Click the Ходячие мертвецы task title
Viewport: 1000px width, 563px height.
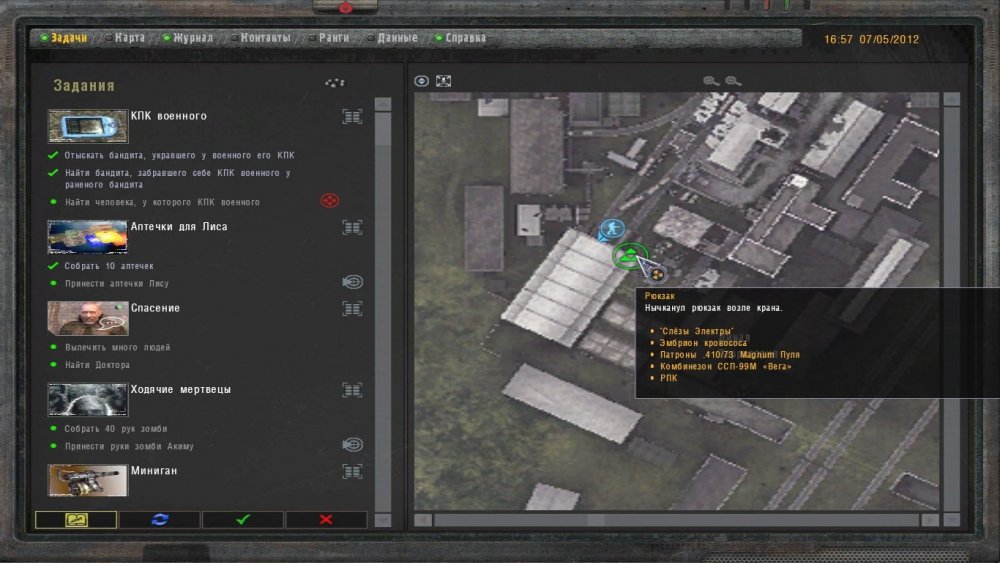pyautogui.click(x=180, y=389)
